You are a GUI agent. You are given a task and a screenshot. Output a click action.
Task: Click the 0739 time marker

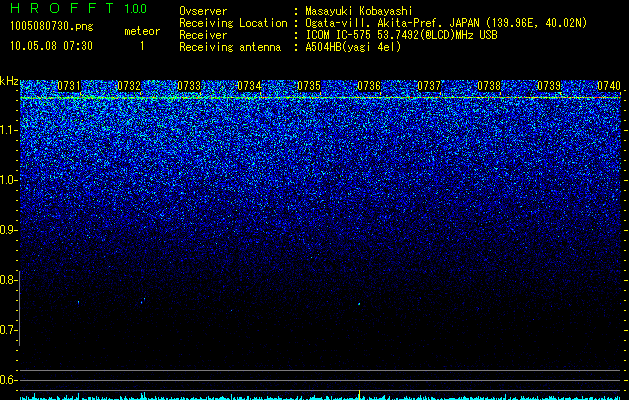(549, 86)
